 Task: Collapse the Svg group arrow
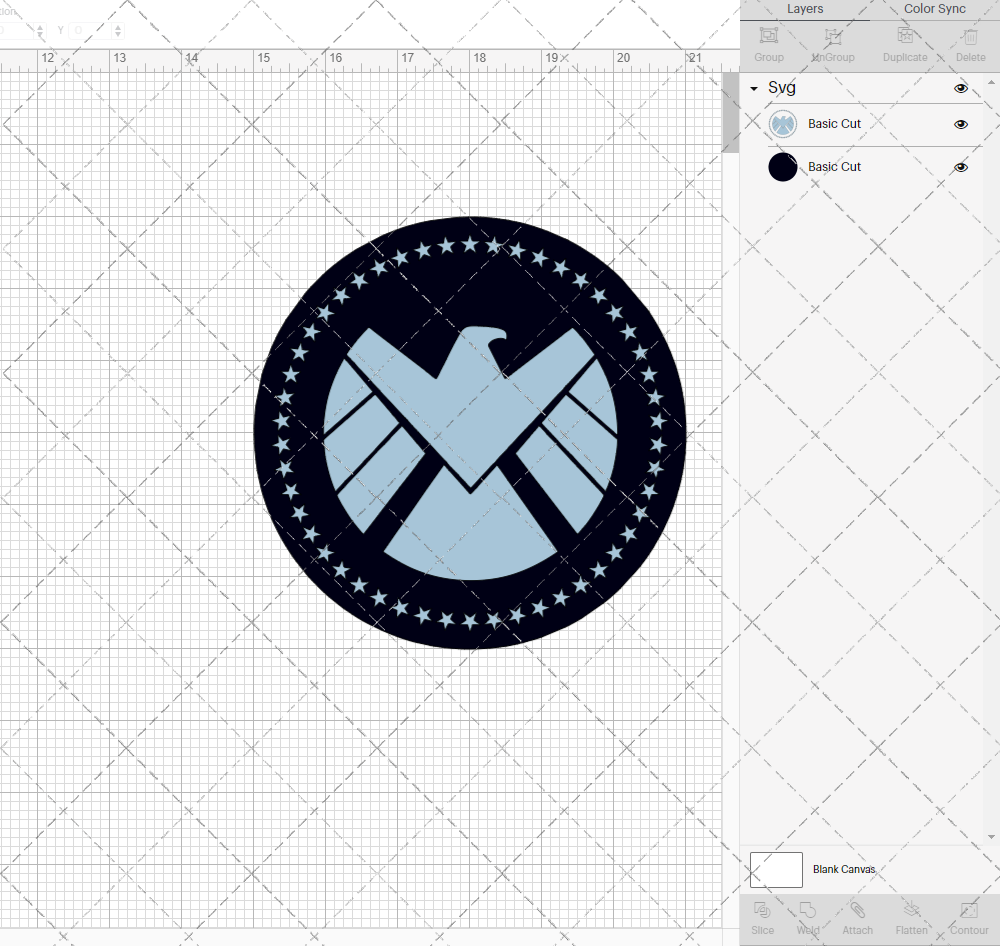754,89
